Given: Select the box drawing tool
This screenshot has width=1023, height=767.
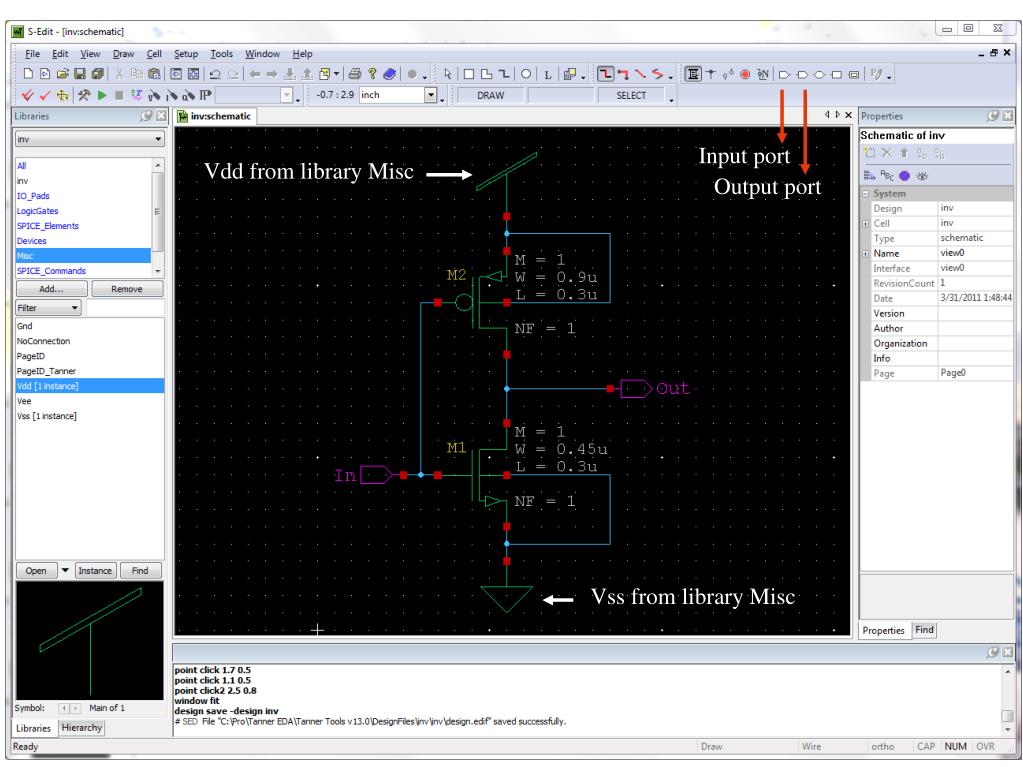Looking at the screenshot, I should point(467,74).
